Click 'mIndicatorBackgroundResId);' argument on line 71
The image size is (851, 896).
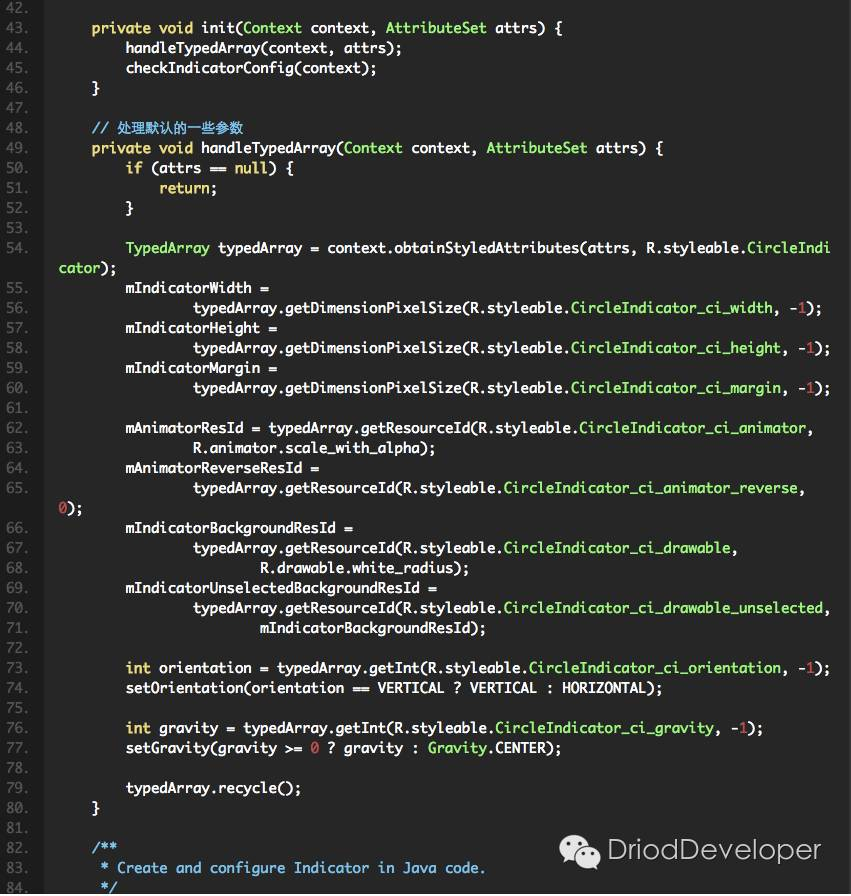tap(373, 628)
